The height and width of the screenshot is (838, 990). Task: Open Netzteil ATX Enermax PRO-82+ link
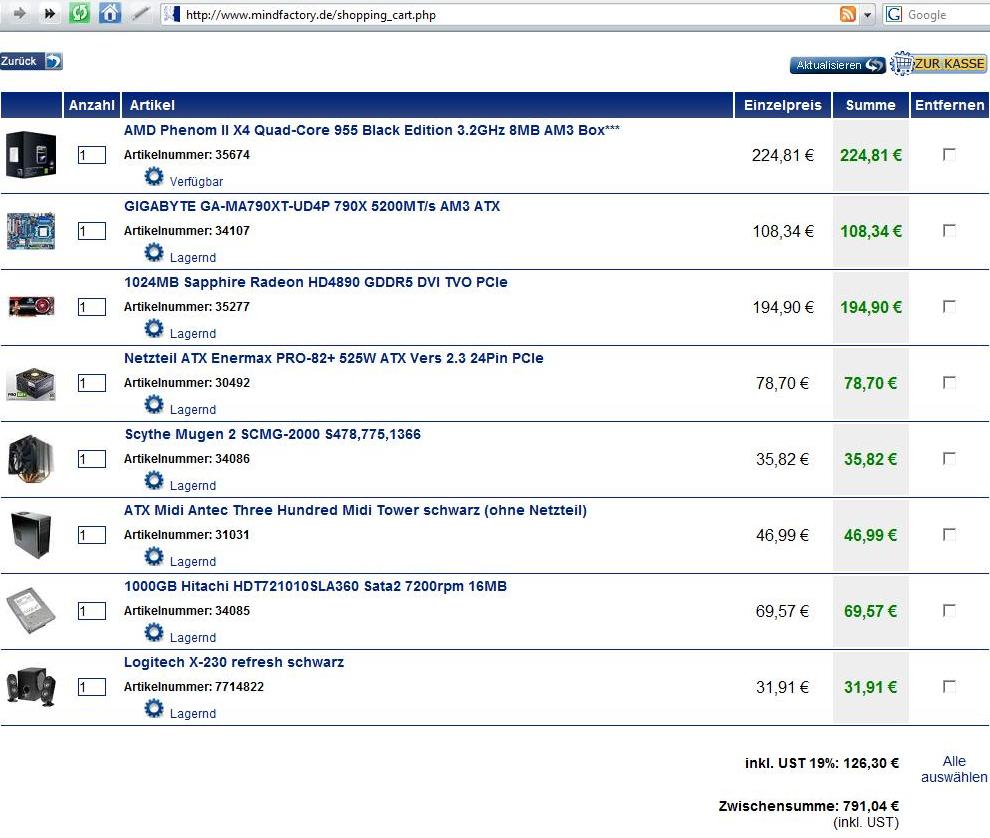333,358
